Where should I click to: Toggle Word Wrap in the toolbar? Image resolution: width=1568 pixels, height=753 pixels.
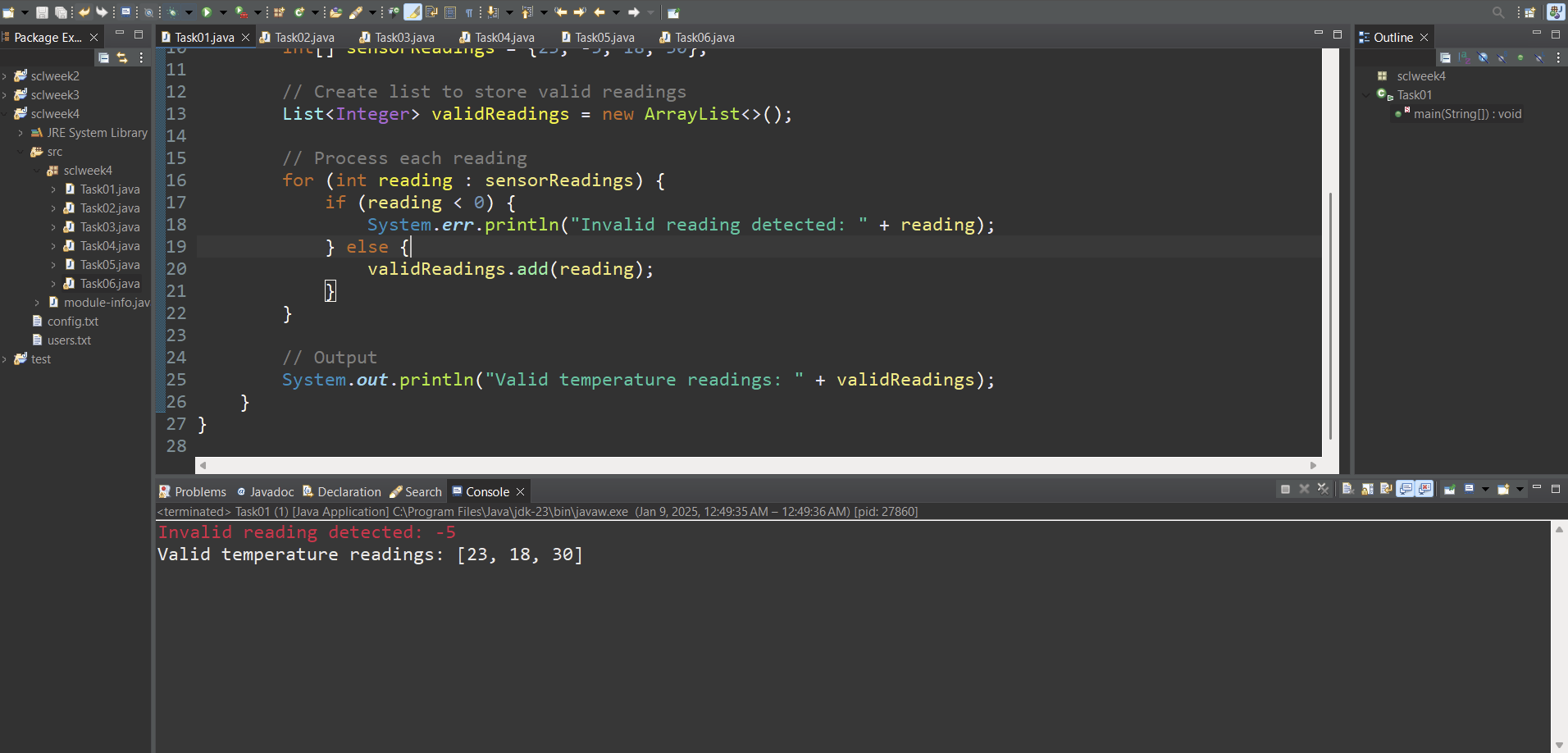[432, 12]
